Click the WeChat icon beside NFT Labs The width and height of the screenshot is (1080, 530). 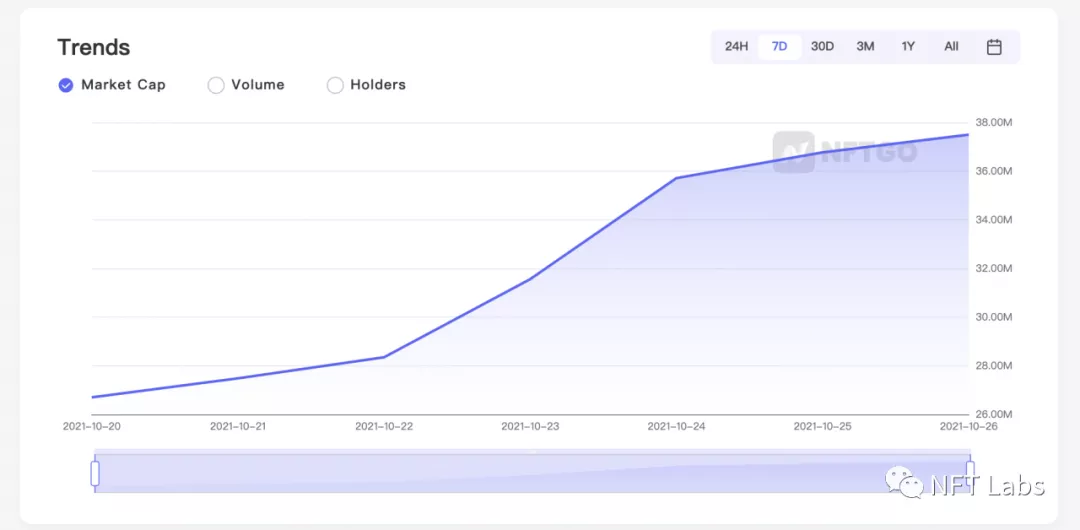(904, 482)
